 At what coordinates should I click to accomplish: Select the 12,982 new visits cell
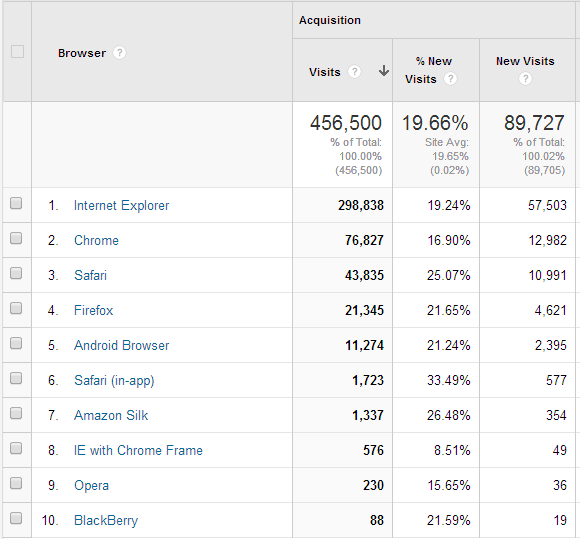click(x=547, y=240)
